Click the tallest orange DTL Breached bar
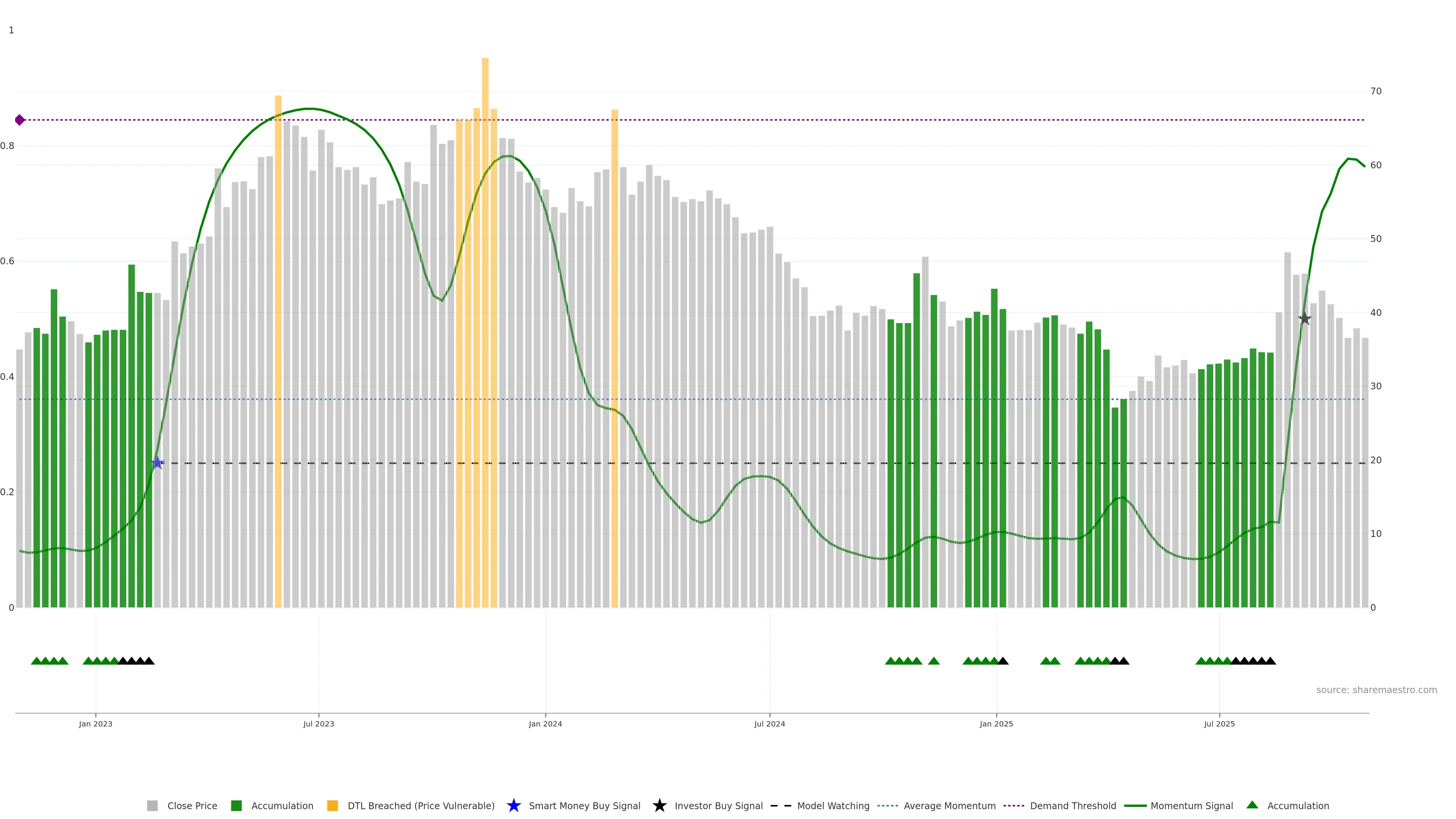 [485, 282]
